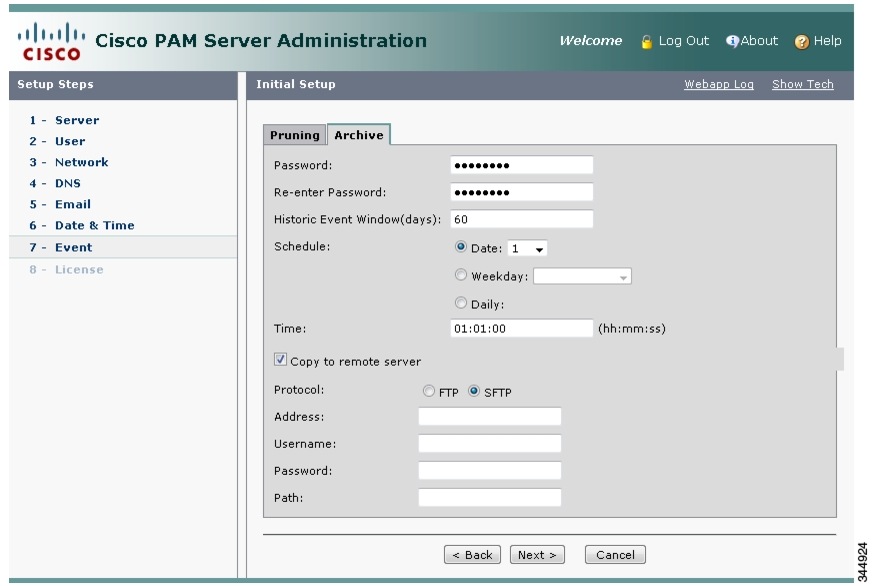Click the About link text
The height and width of the screenshot is (586, 879).
(759, 41)
